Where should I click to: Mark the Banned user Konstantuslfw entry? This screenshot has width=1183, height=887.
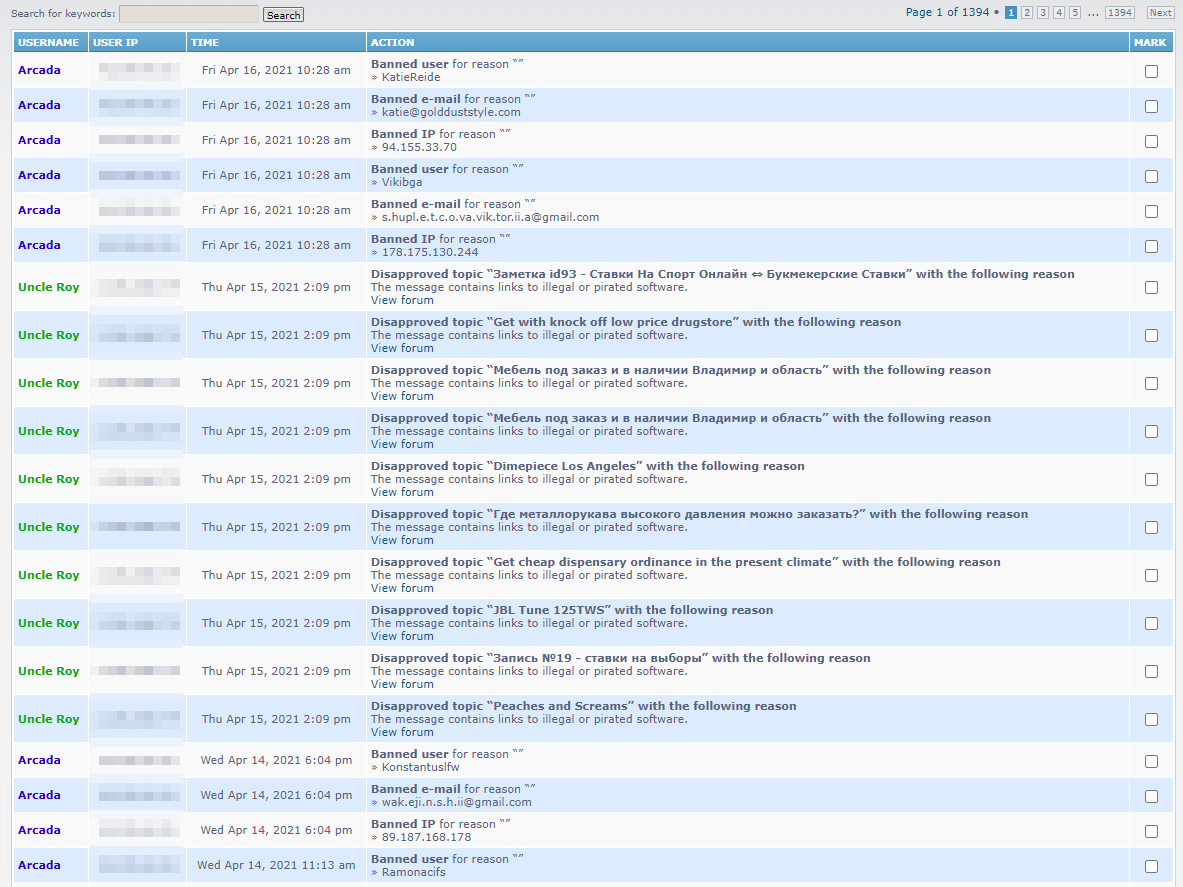[x=1151, y=762]
